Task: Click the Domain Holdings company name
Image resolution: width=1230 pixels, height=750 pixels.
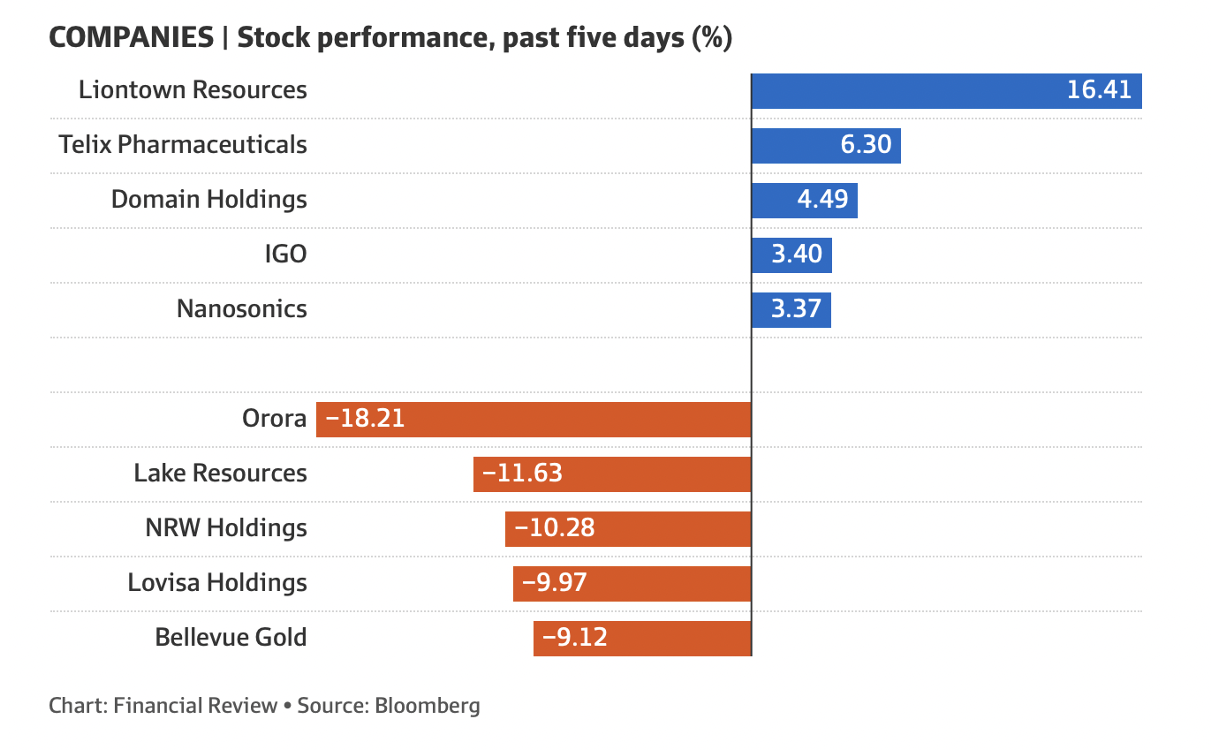Action: [x=209, y=199]
